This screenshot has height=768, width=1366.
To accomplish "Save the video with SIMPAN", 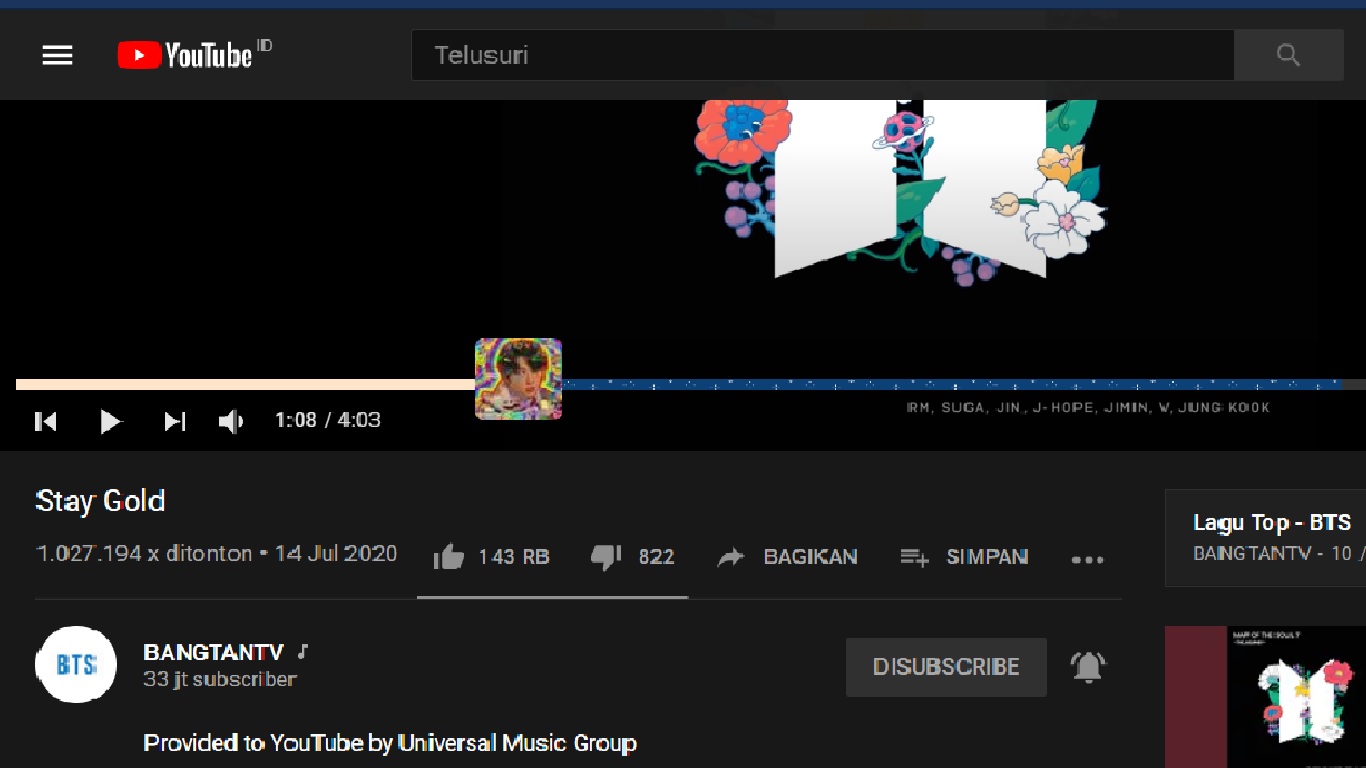I will [964, 557].
